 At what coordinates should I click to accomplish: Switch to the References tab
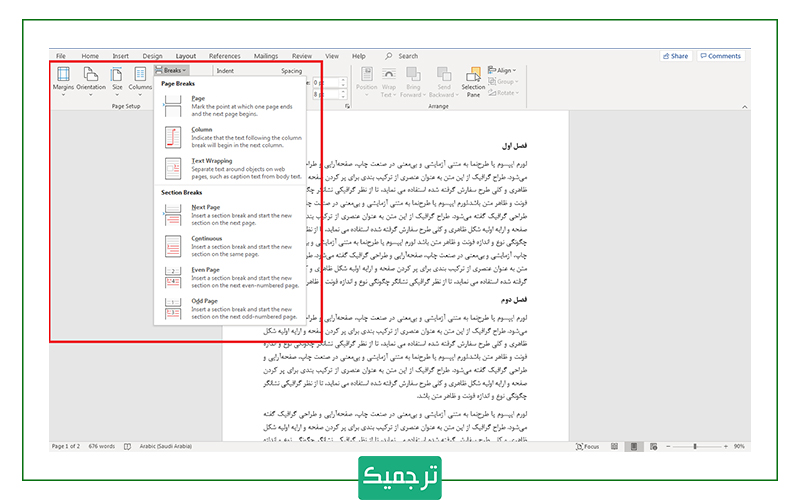point(224,56)
